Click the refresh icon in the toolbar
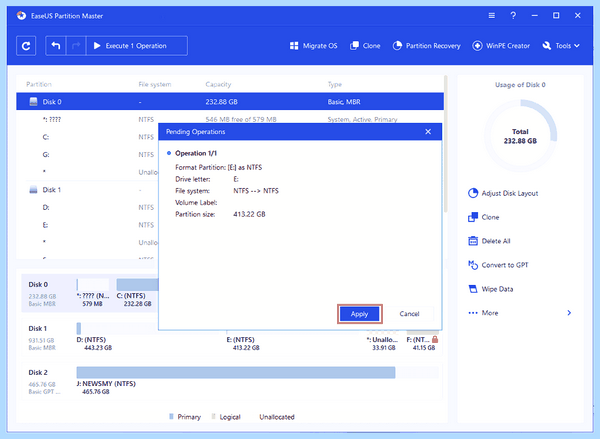The width and height of the screenshot is (600, 439). click(26, 46)
